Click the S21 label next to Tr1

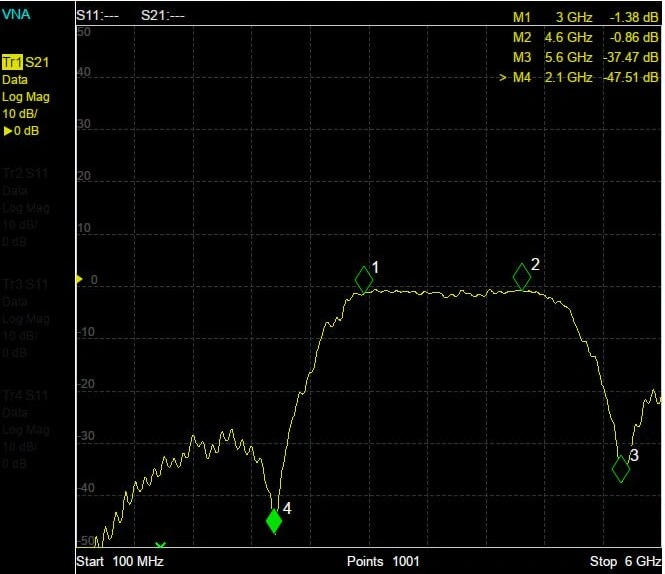37,62
